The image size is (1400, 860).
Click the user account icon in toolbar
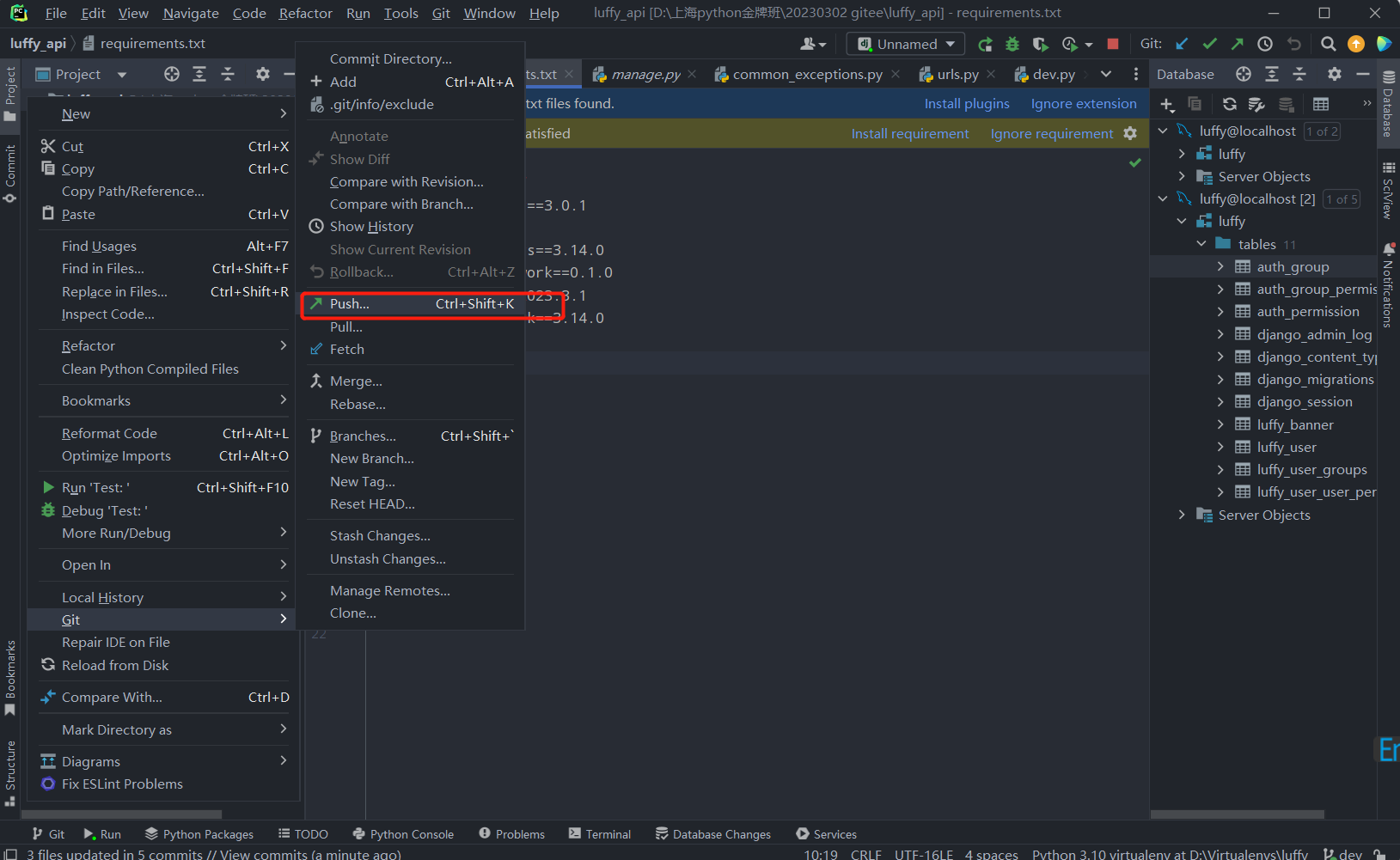pyautogui.click(x=812, y=44)
